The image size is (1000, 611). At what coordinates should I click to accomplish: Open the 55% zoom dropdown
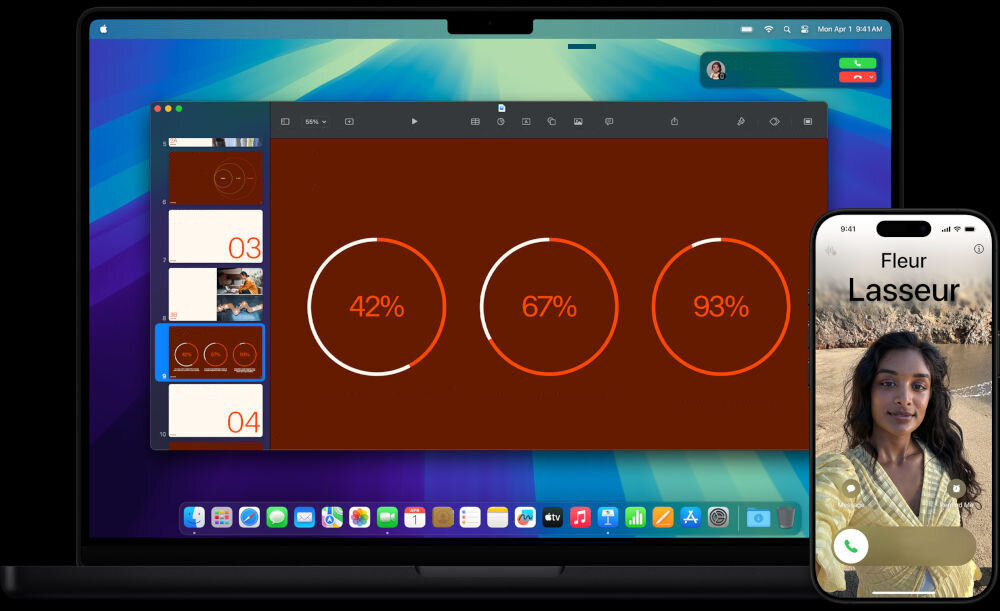pos(315,122)
